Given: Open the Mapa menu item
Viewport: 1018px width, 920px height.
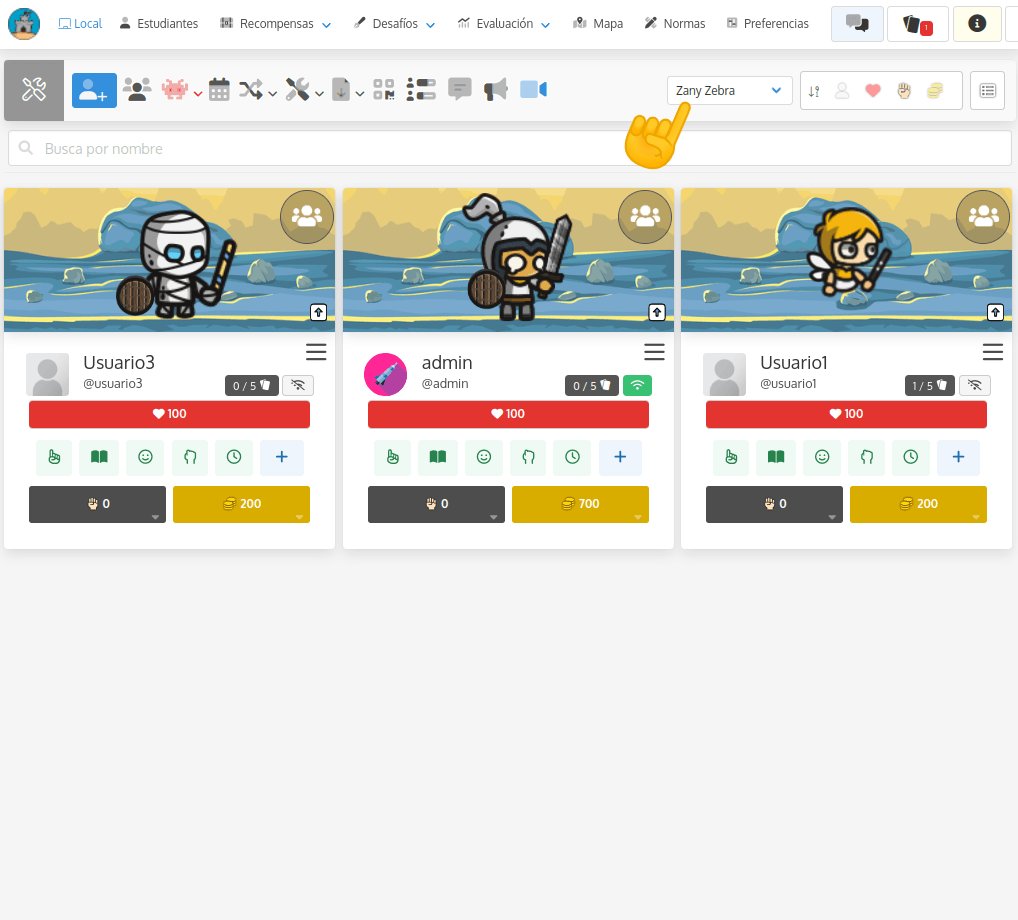Looking at the screenshot, I should [x=597, y=23].
